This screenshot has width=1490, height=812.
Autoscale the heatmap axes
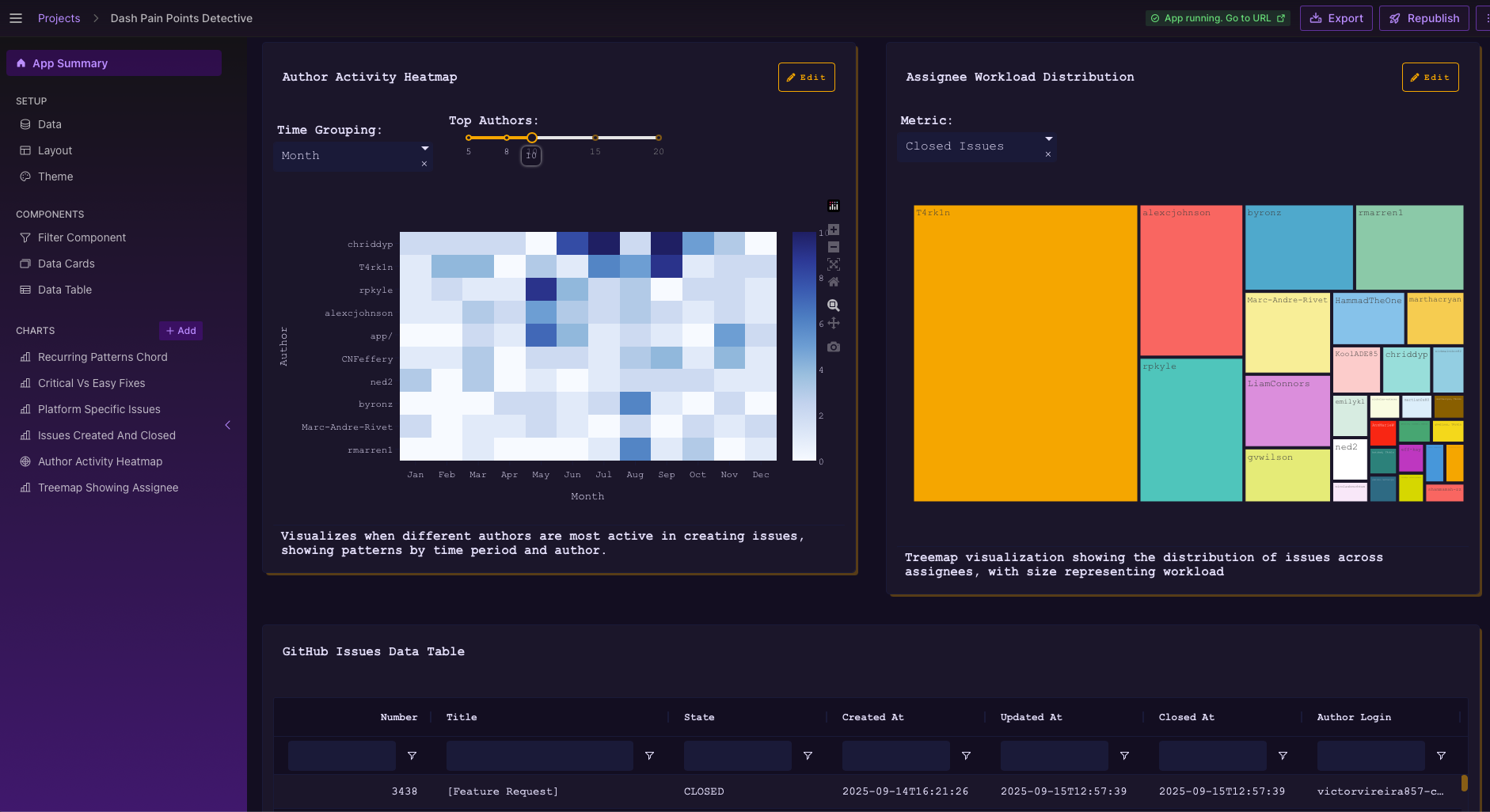coord(834,264)
